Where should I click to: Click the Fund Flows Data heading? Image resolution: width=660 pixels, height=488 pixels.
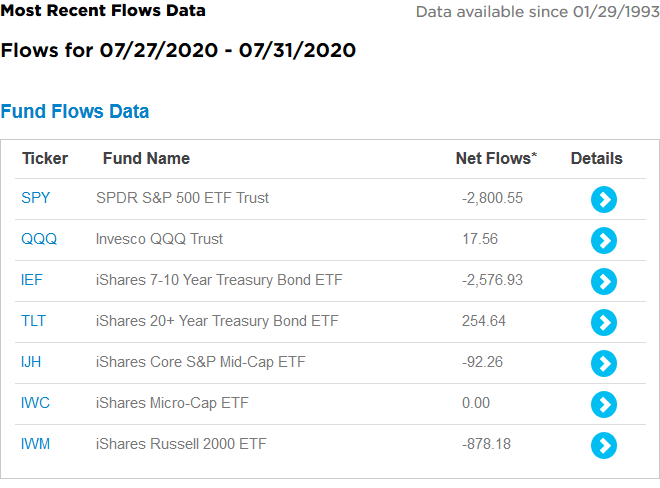[x=75, y=111]
